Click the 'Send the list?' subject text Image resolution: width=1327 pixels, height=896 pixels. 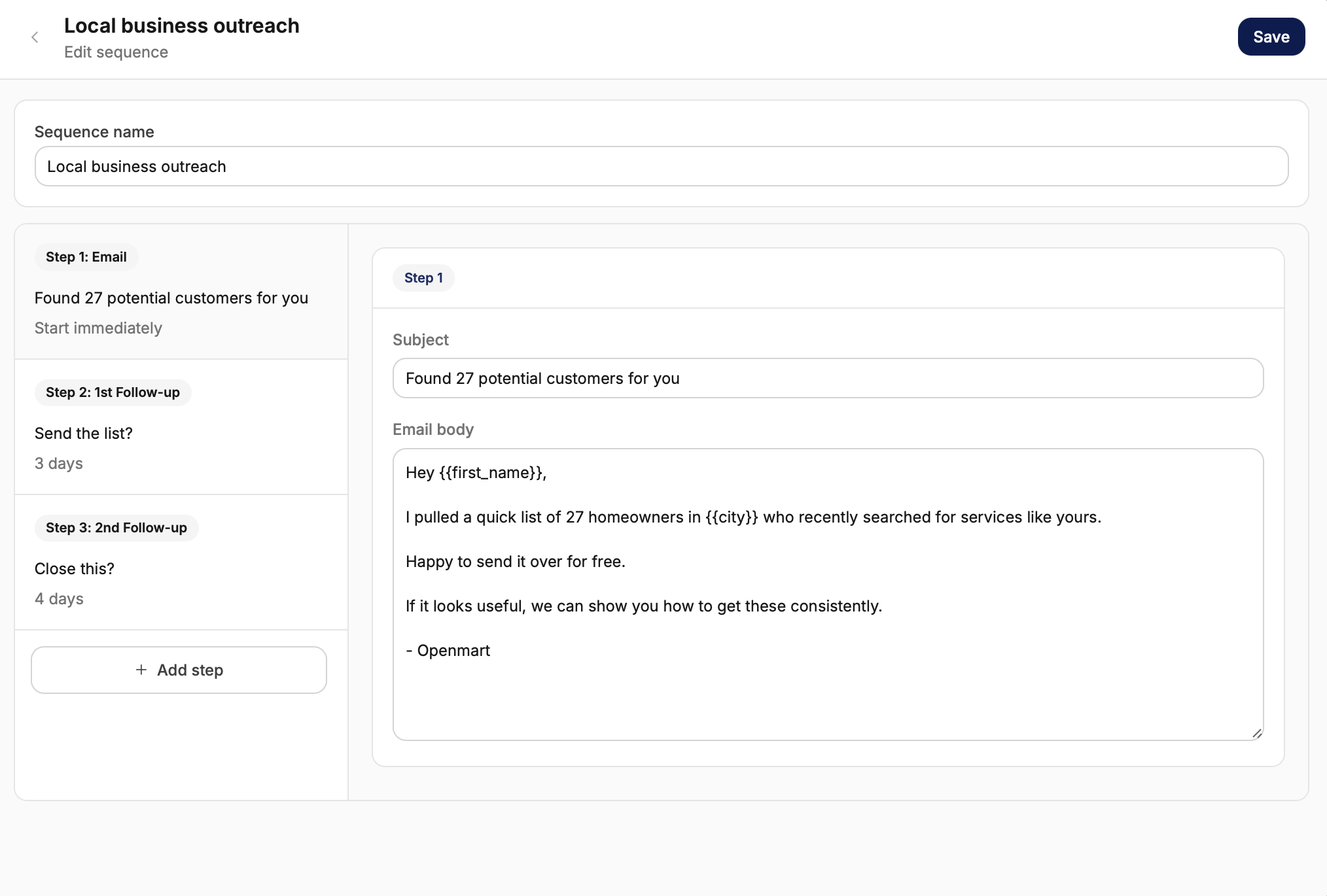click(x=84, y=434)
